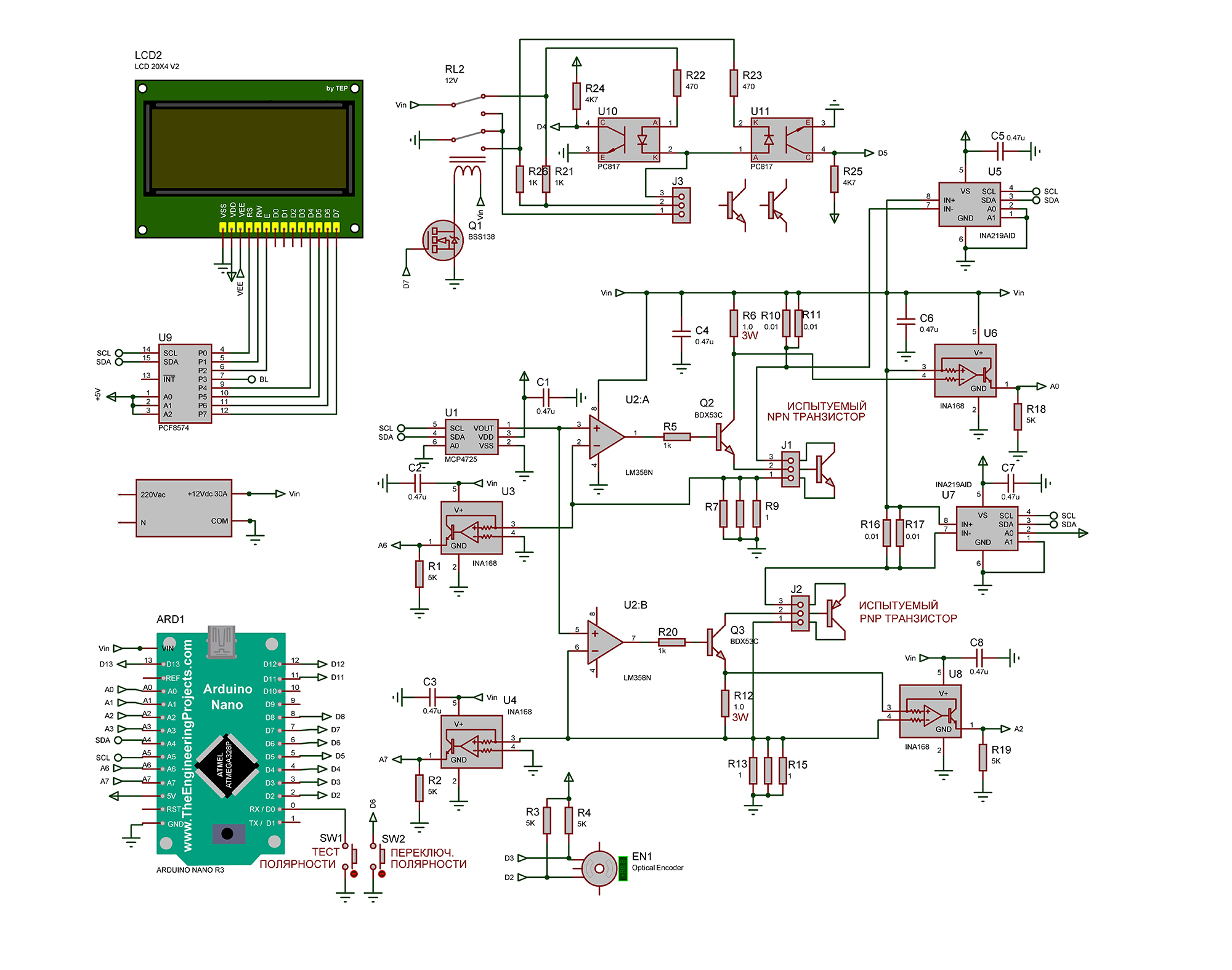Click the U6 INA168 current monitor block
Viewport: 1232px width, 970px height.
(965, 371)
